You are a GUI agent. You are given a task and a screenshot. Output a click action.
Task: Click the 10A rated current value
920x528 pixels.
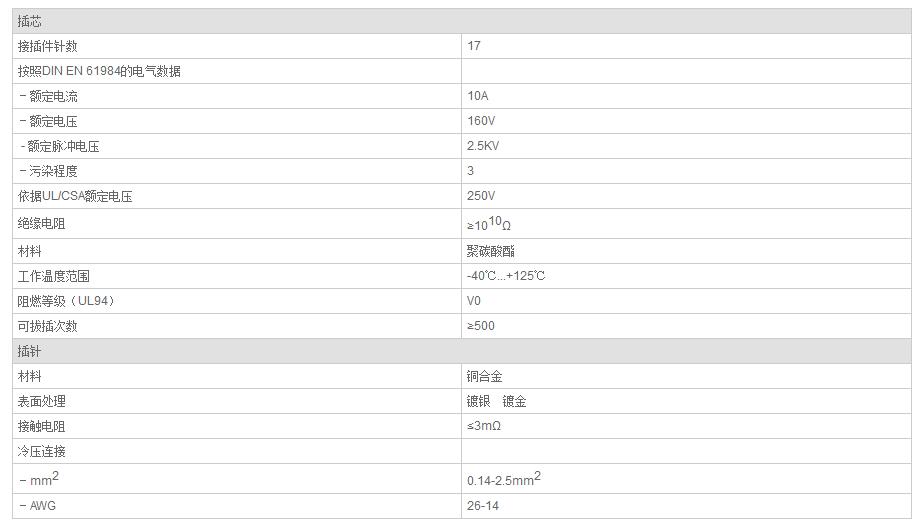click(478, 96)
